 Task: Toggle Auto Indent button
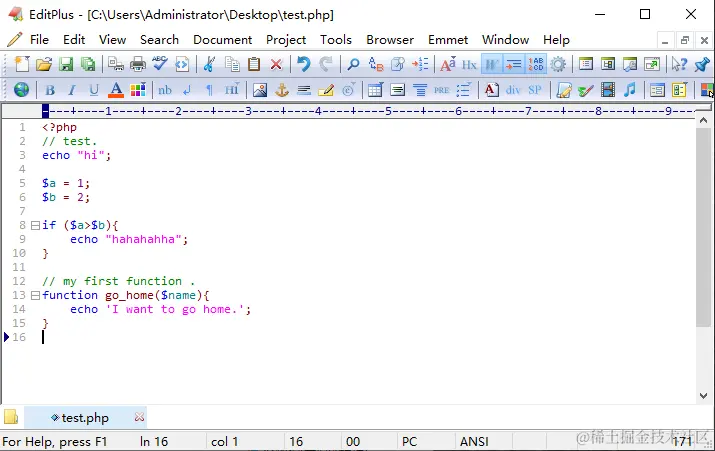pos(513,64)
